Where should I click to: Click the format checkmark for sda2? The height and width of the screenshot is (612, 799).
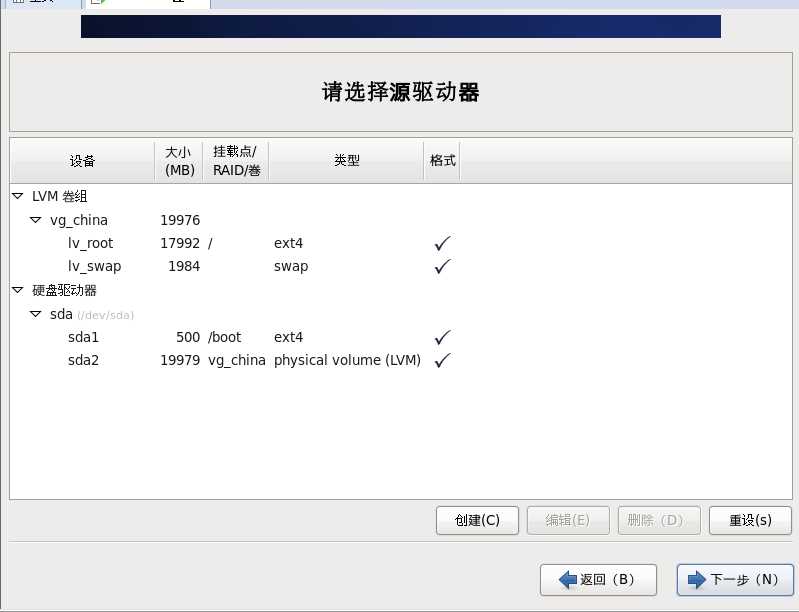[x=442, y=360]
